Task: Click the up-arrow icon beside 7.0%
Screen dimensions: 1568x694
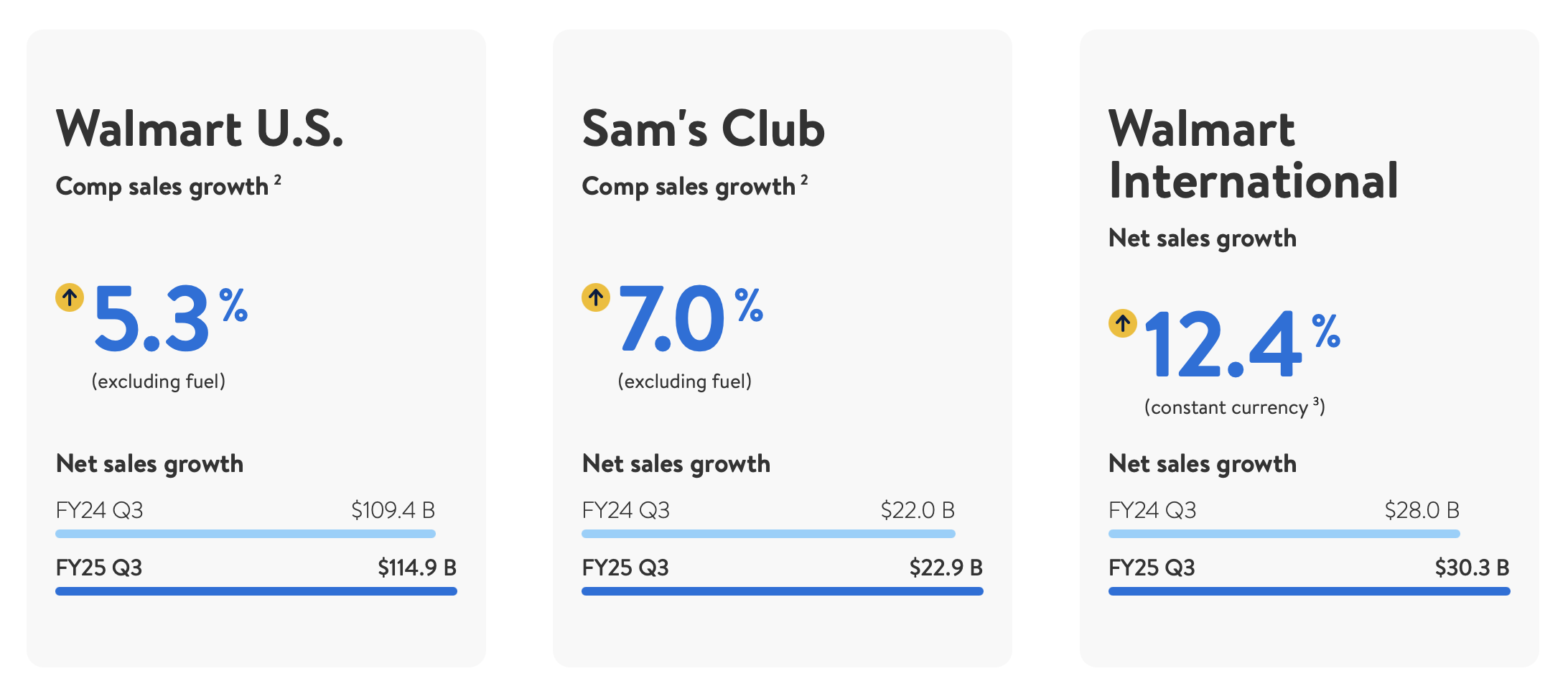Action: point(596,297)
